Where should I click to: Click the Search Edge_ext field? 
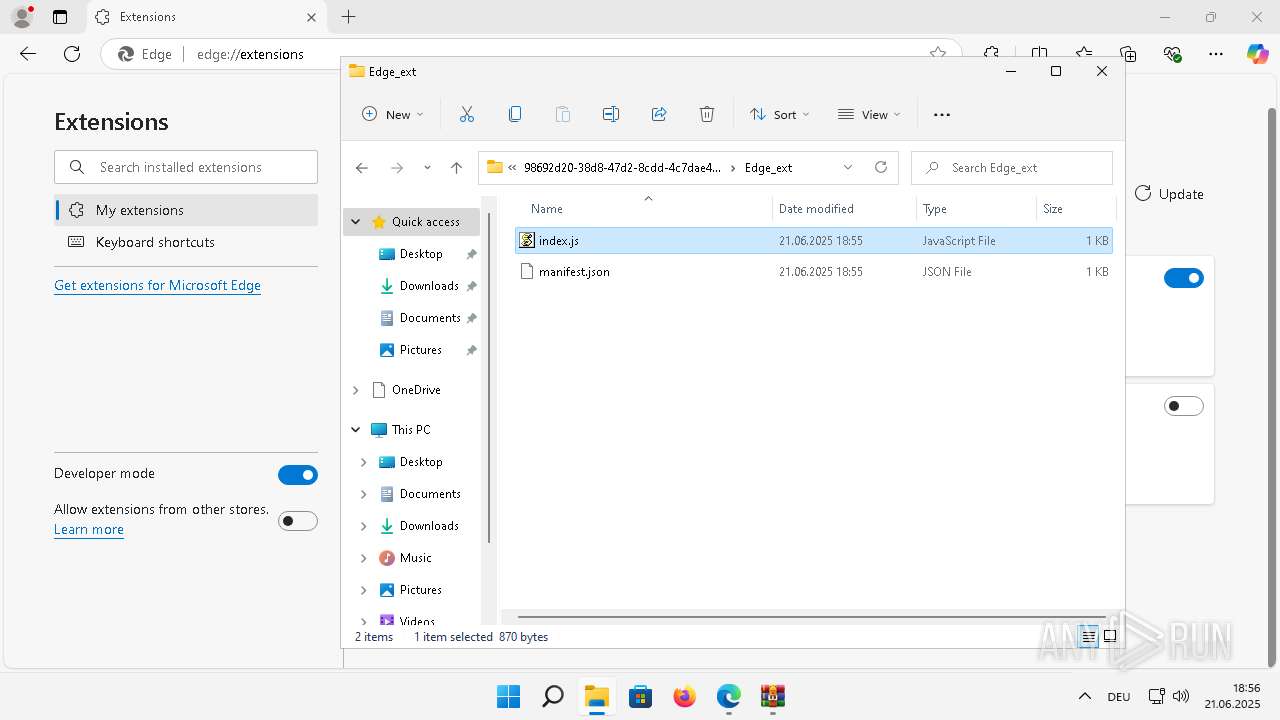[x=1012, y=167]
